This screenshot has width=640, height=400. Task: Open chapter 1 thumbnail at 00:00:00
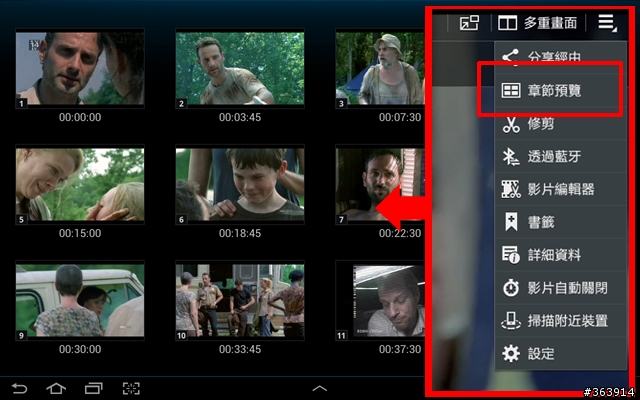[x=80, y=68]
